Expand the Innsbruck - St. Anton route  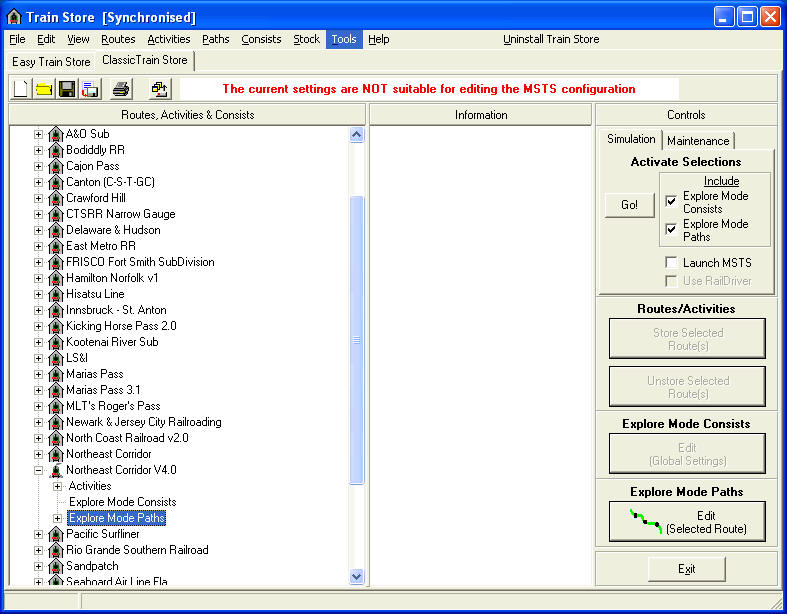click(38, 310)
